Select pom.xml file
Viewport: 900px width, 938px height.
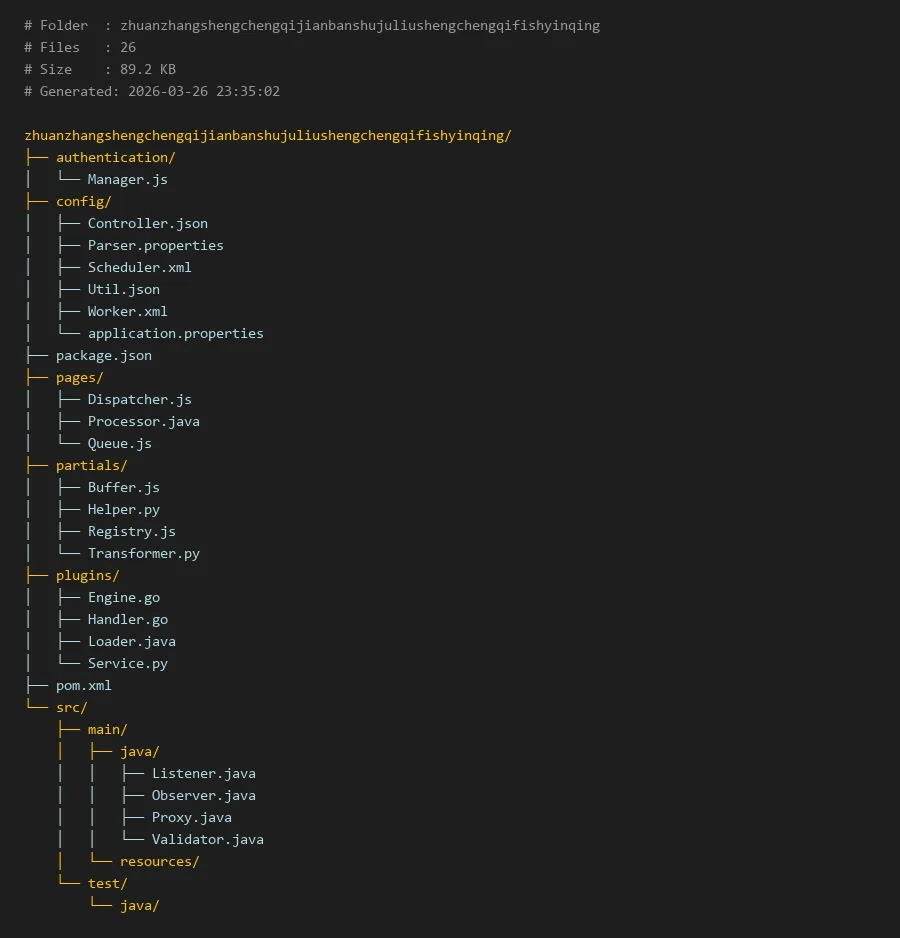tap(83, 685)
